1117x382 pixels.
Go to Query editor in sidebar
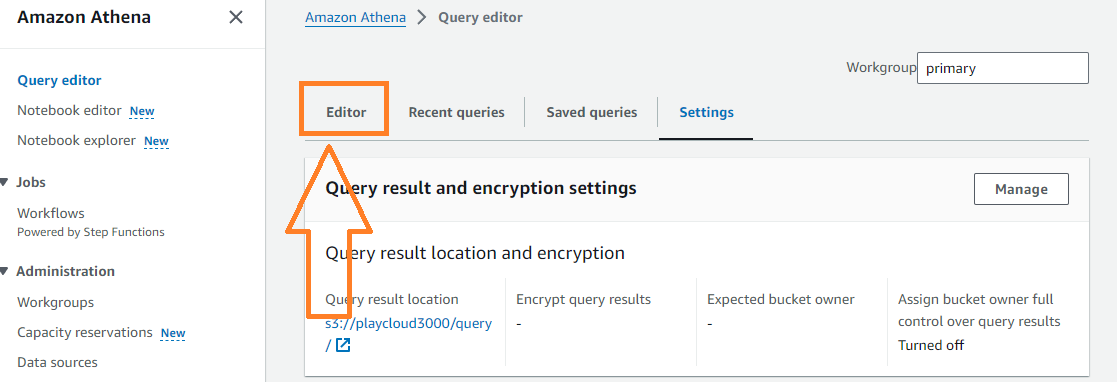click(x=59, y=81)
